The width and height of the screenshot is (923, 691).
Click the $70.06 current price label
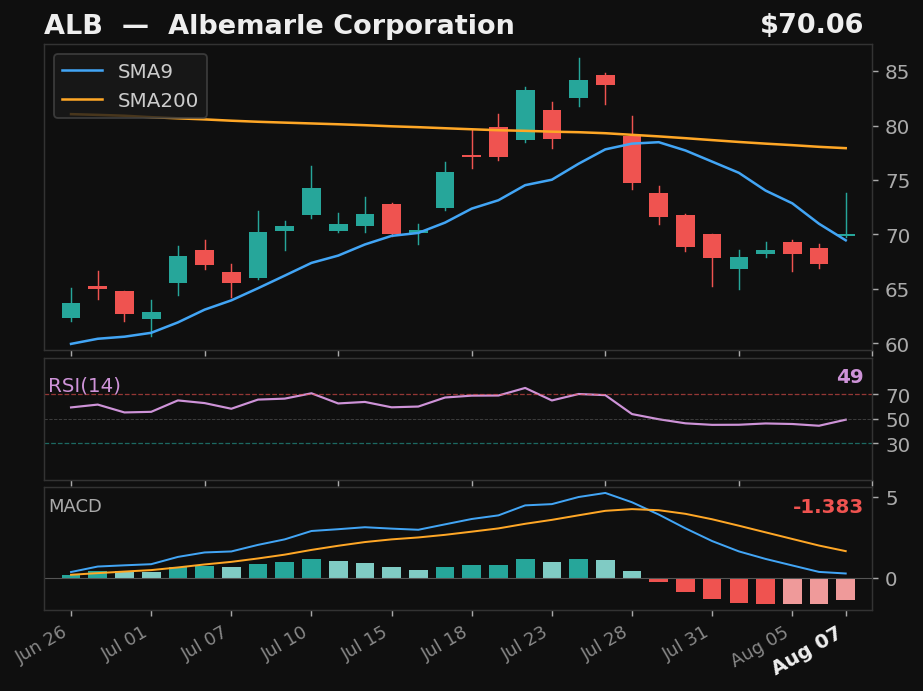[811, 25]
